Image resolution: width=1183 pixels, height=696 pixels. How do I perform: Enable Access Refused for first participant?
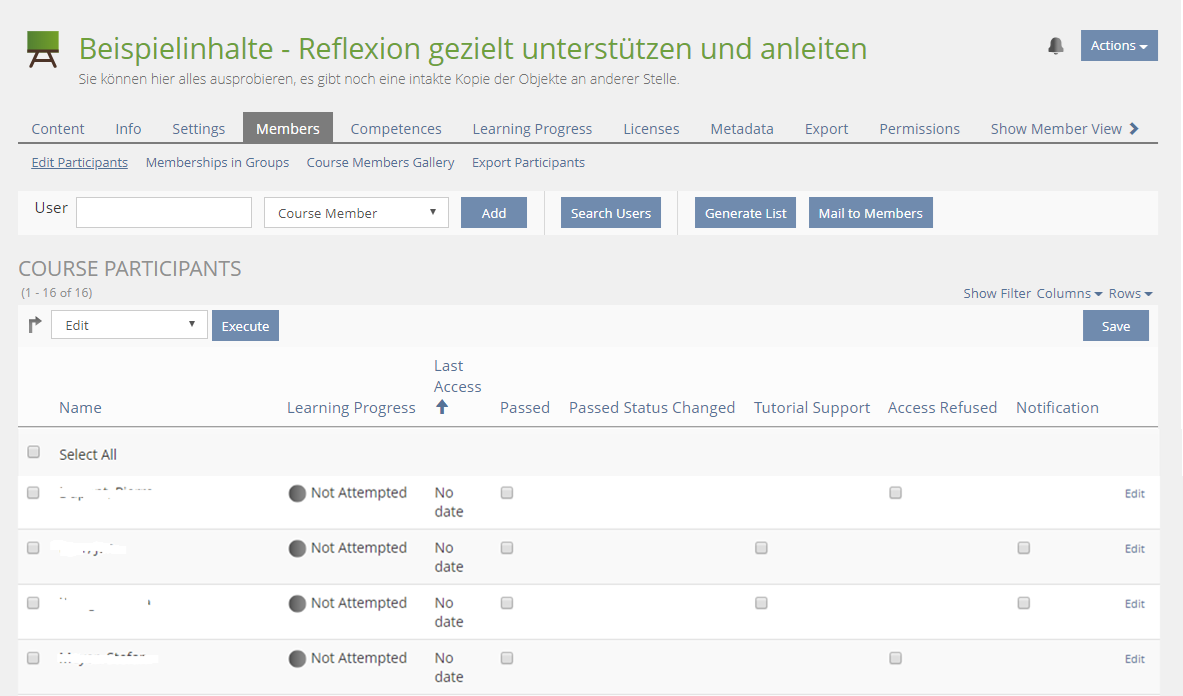896,493
